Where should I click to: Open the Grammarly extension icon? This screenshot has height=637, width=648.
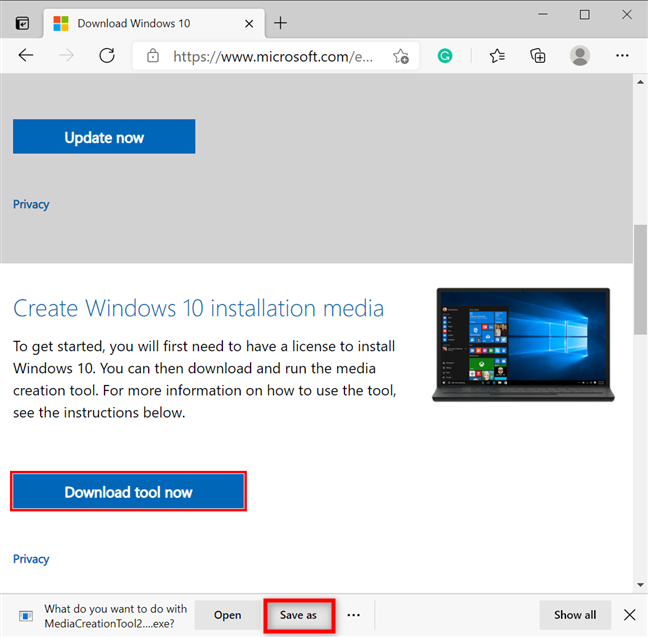coord(445,55)
